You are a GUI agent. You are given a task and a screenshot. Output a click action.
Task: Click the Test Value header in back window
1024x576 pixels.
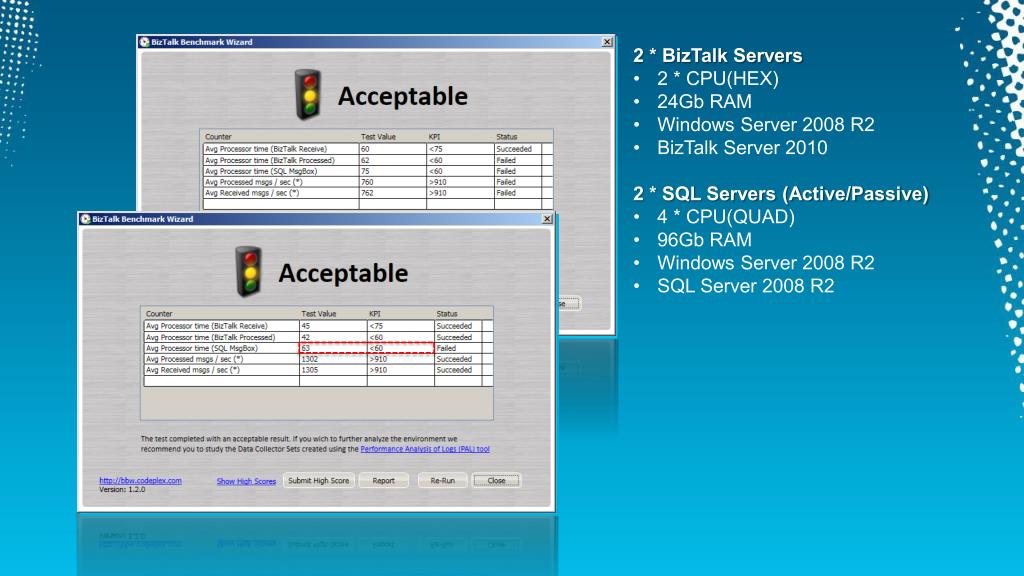[x=378, y=137]
